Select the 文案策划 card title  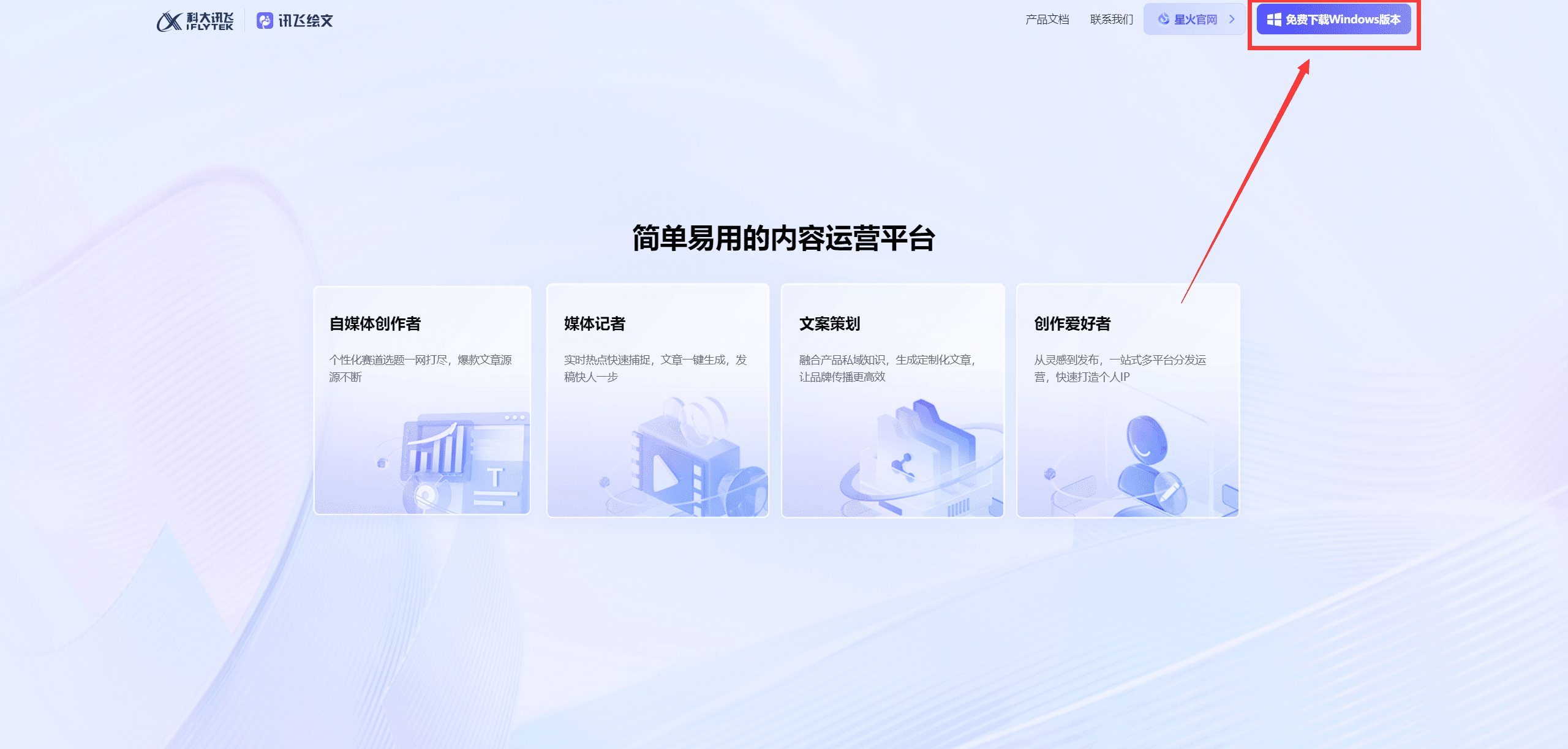[829, 323]
